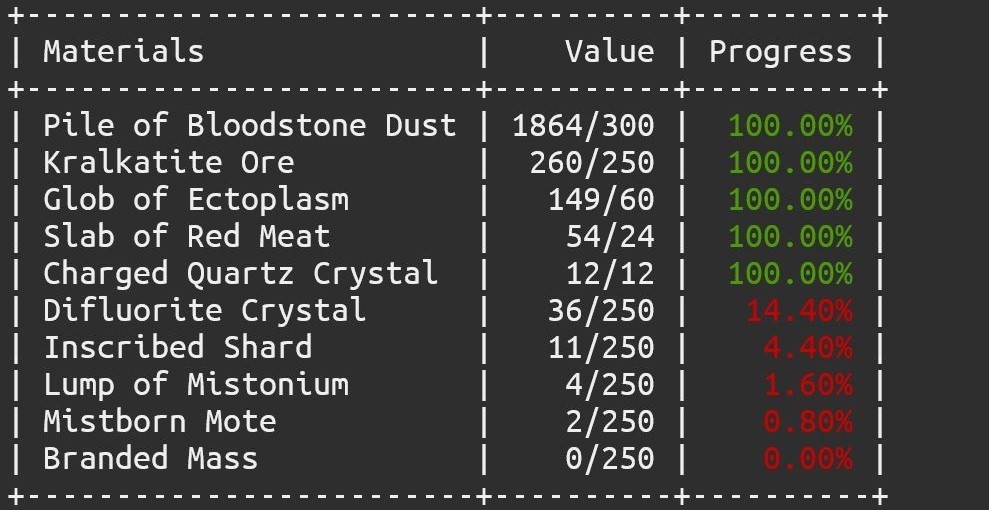Click the Value column header
The height and width of the screenshot is (510, 989).
pos(609,52)
